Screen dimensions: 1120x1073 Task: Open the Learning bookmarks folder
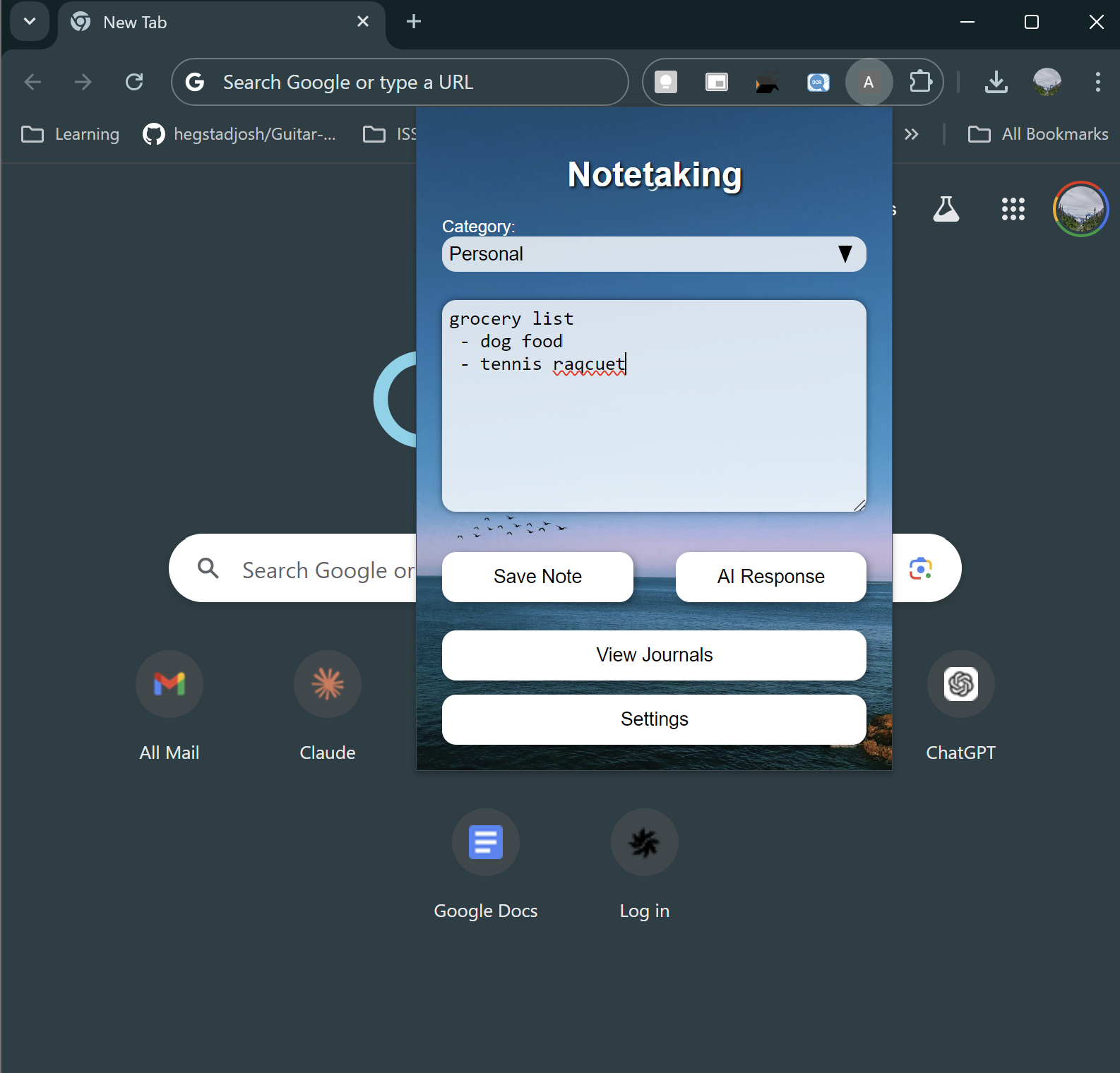70,134
